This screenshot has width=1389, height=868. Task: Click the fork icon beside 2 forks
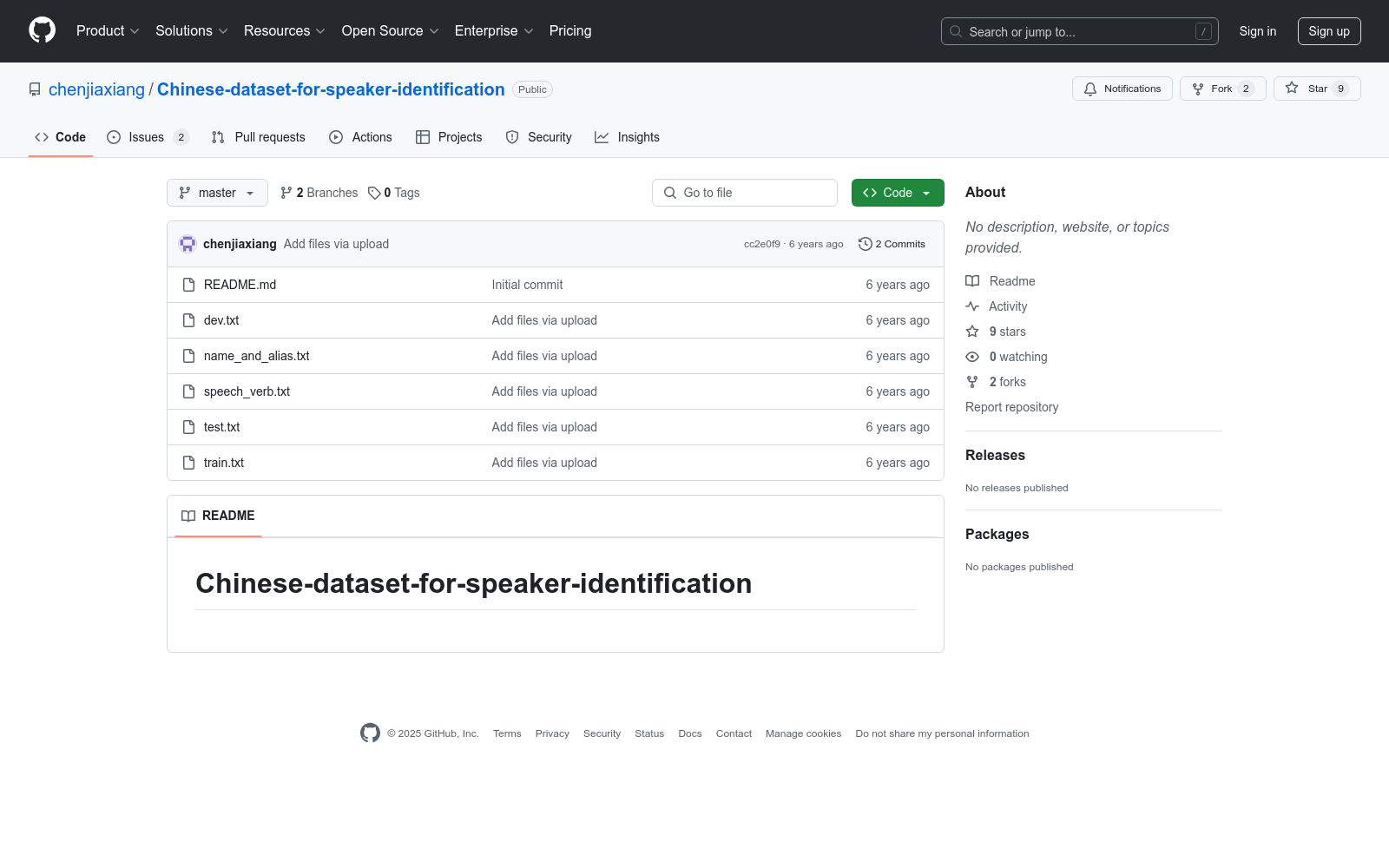coord(972,382)
